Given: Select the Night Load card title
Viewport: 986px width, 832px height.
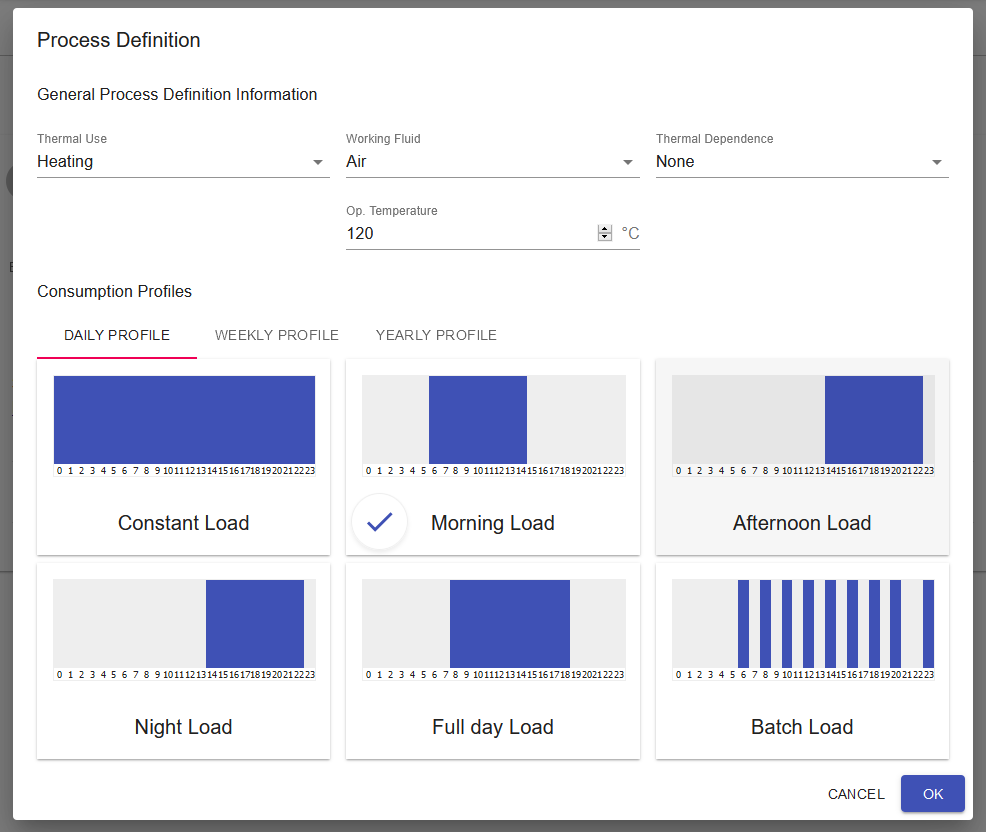Looking at the screenshot, I should 184,727.
